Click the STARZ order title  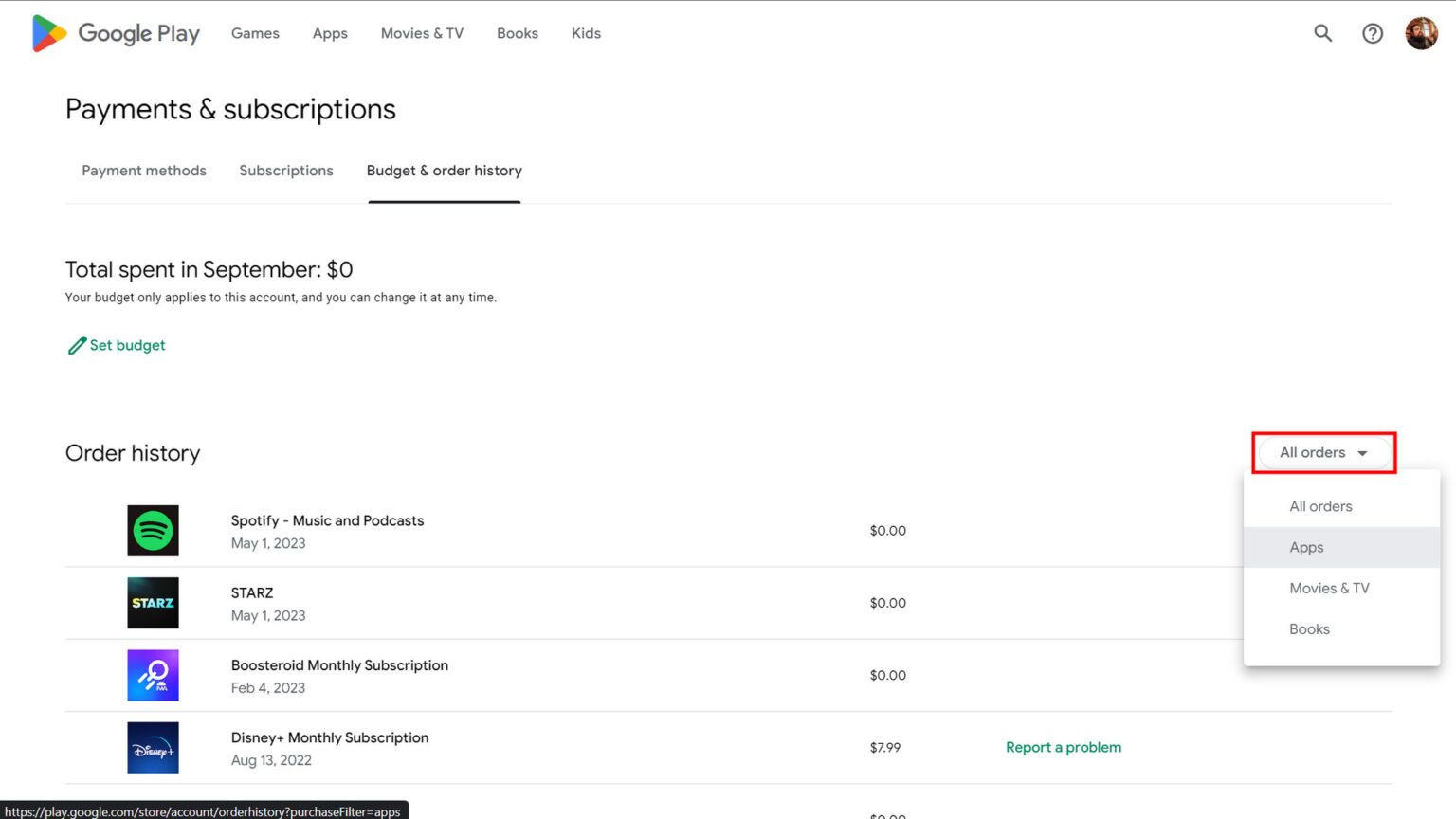click(x=252, y=592)
